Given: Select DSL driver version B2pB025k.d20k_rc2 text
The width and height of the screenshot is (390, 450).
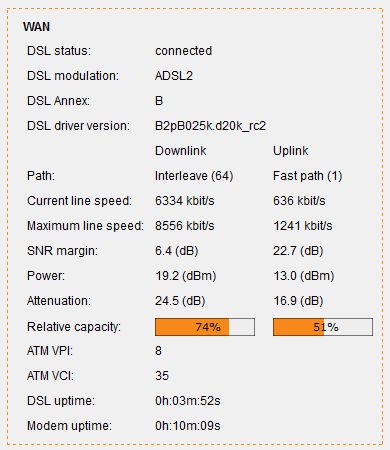Looking at the screenshot, I should pyautogui.click(x=210, y=126).
